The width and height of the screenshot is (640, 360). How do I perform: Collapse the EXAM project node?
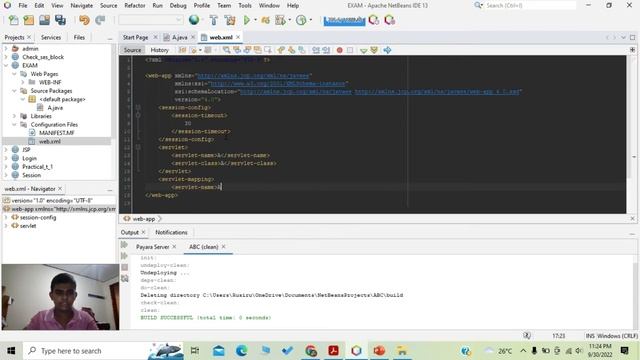pyautogui.click(x=6, y=65)
